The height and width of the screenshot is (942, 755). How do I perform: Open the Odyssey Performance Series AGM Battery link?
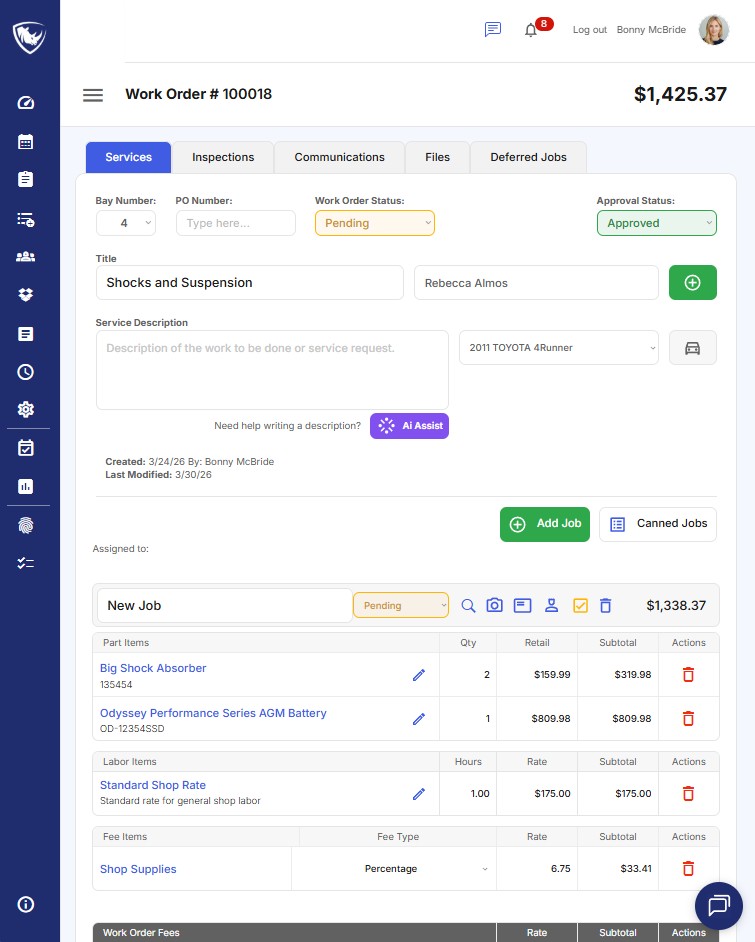213,713
